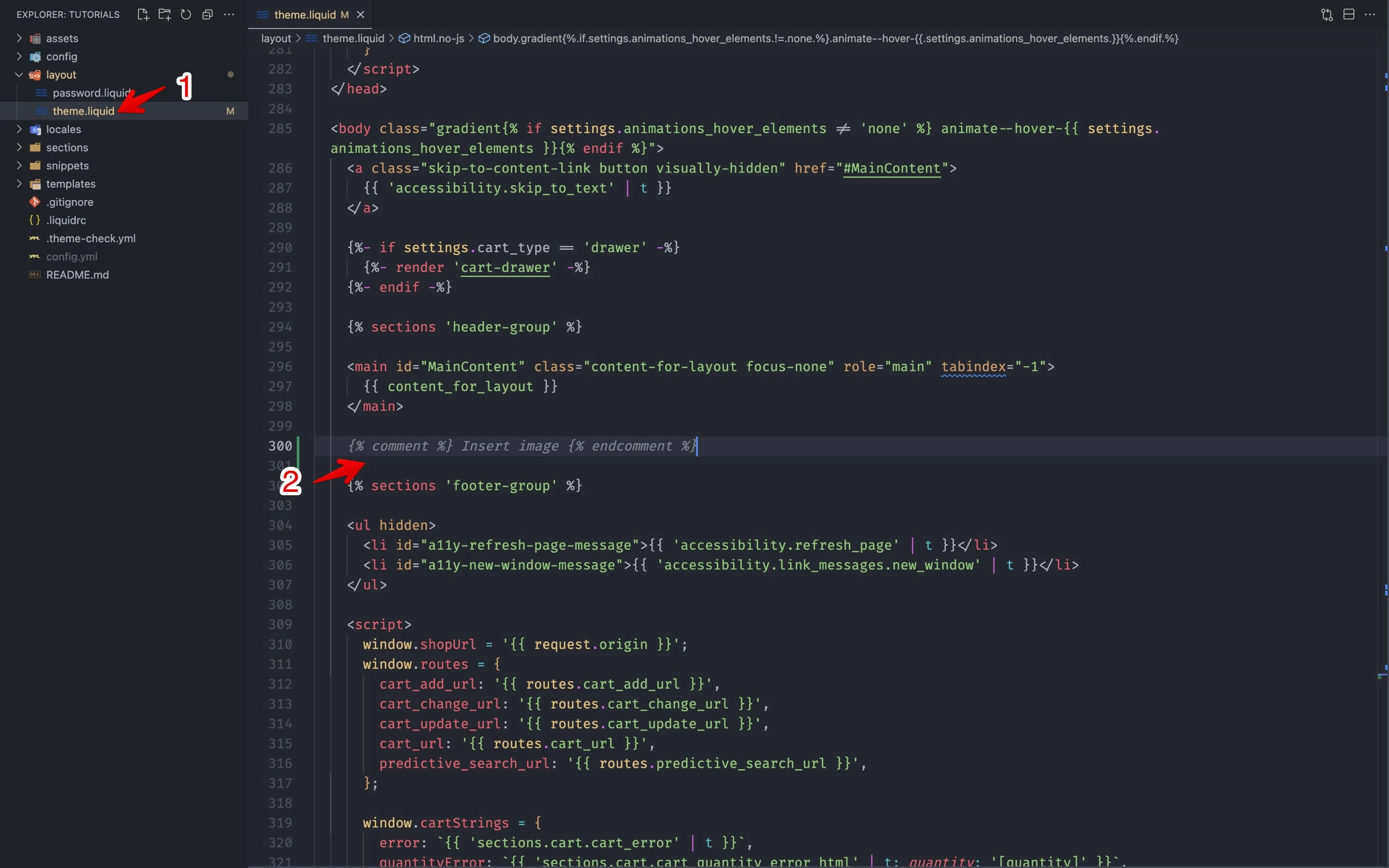Open the changes compare icon in the editor toolbar

[1326, 14]
